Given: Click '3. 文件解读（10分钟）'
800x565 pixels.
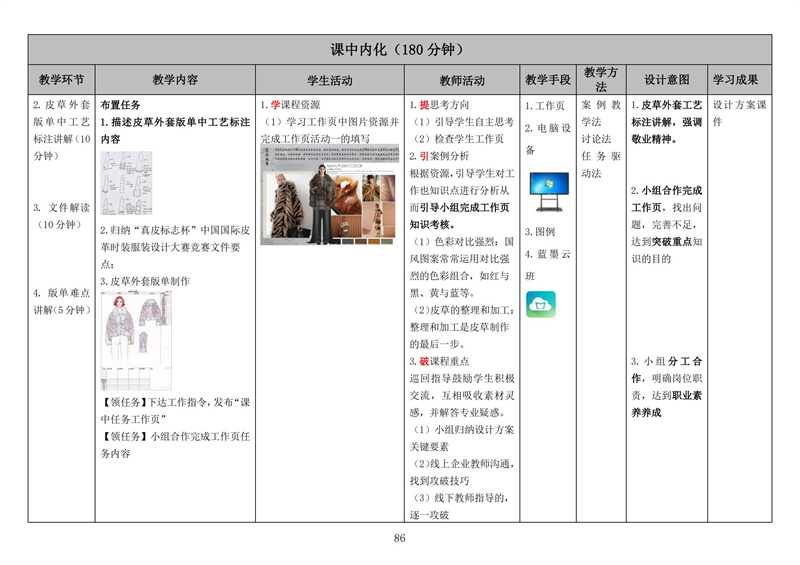Looking at the screenshot, I should point(61,216).
